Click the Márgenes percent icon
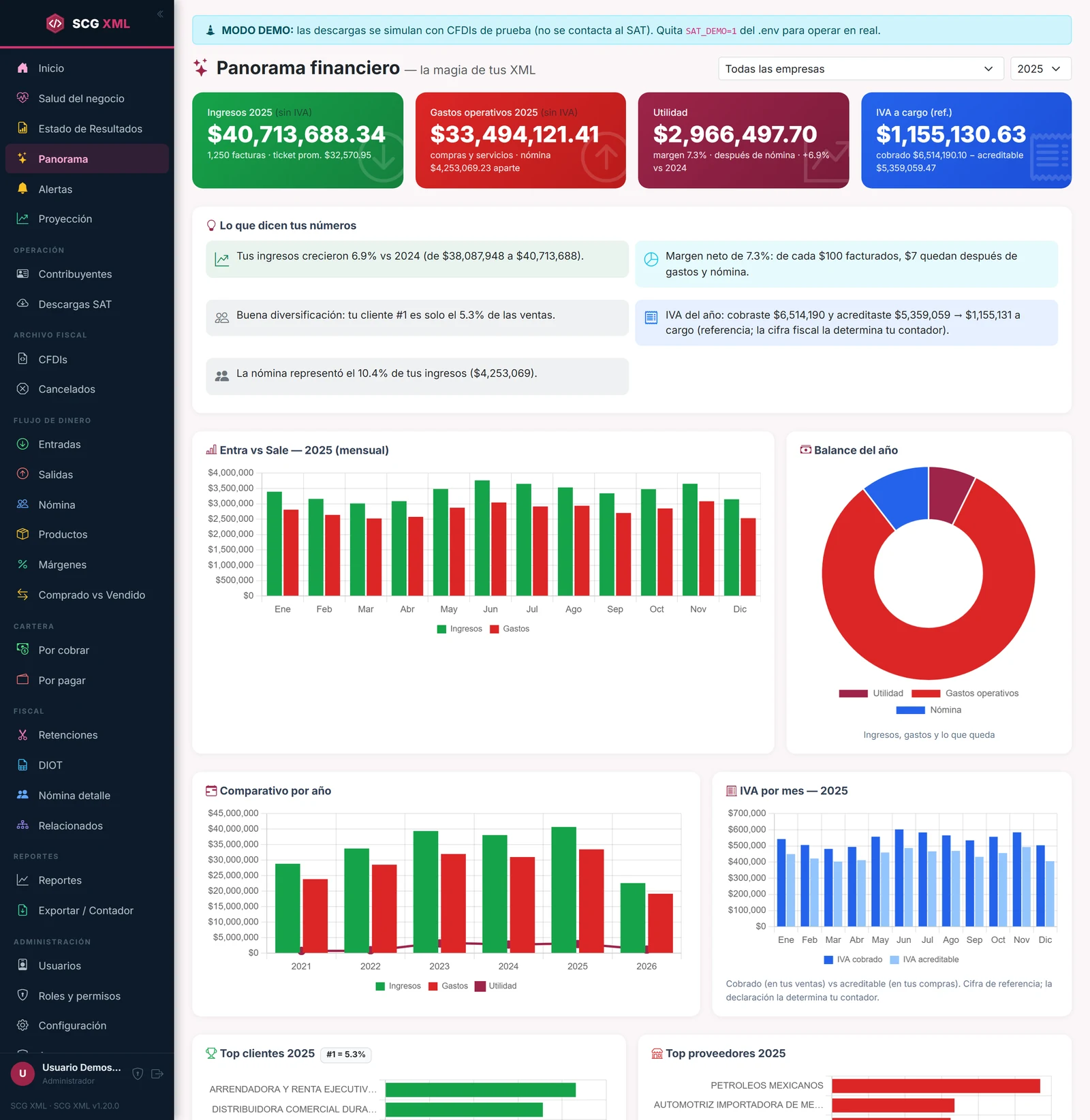Viewport: 1090px width, 1120px height. click(22, 564)
